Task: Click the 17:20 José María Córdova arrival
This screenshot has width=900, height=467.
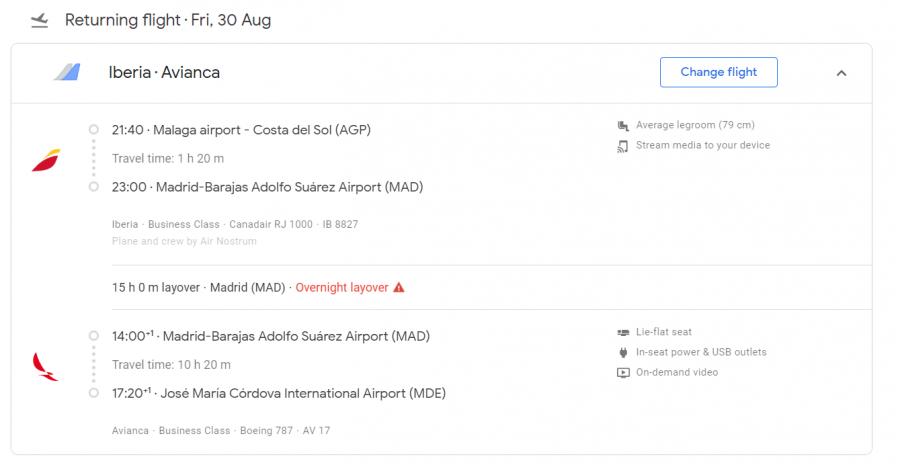Action: click(x=279, y=394)
